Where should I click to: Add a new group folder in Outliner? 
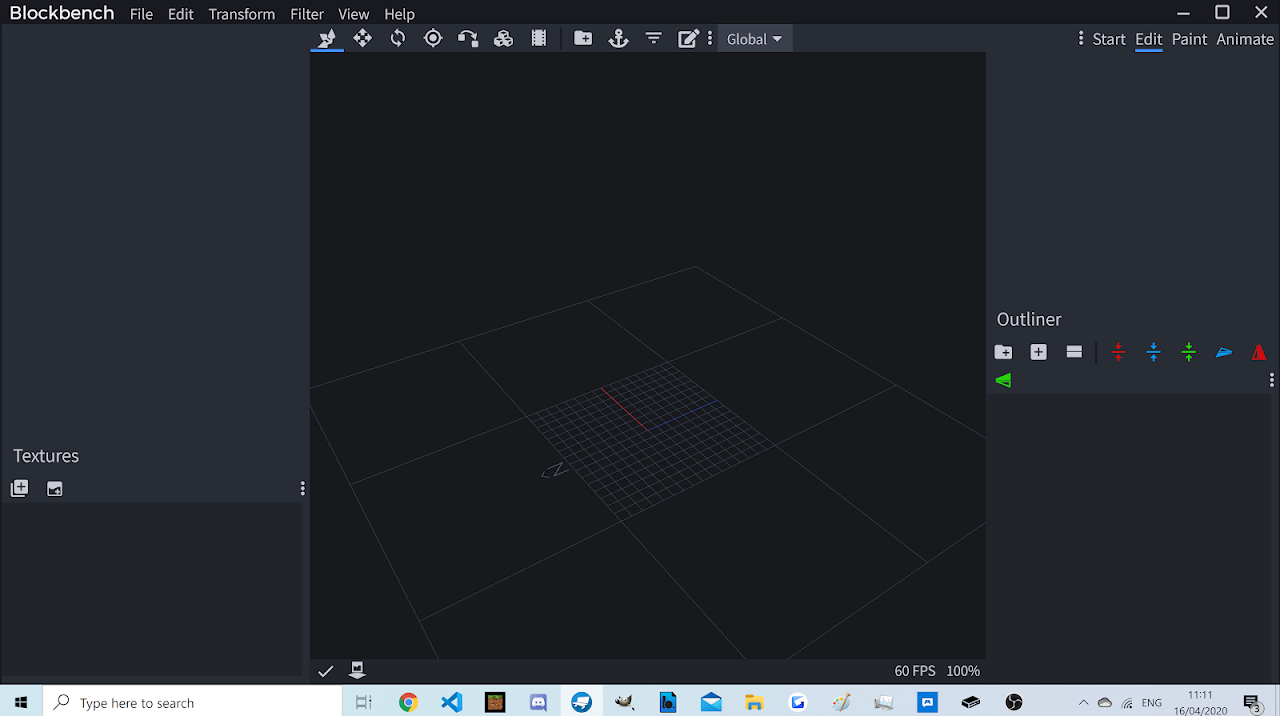1003,352
